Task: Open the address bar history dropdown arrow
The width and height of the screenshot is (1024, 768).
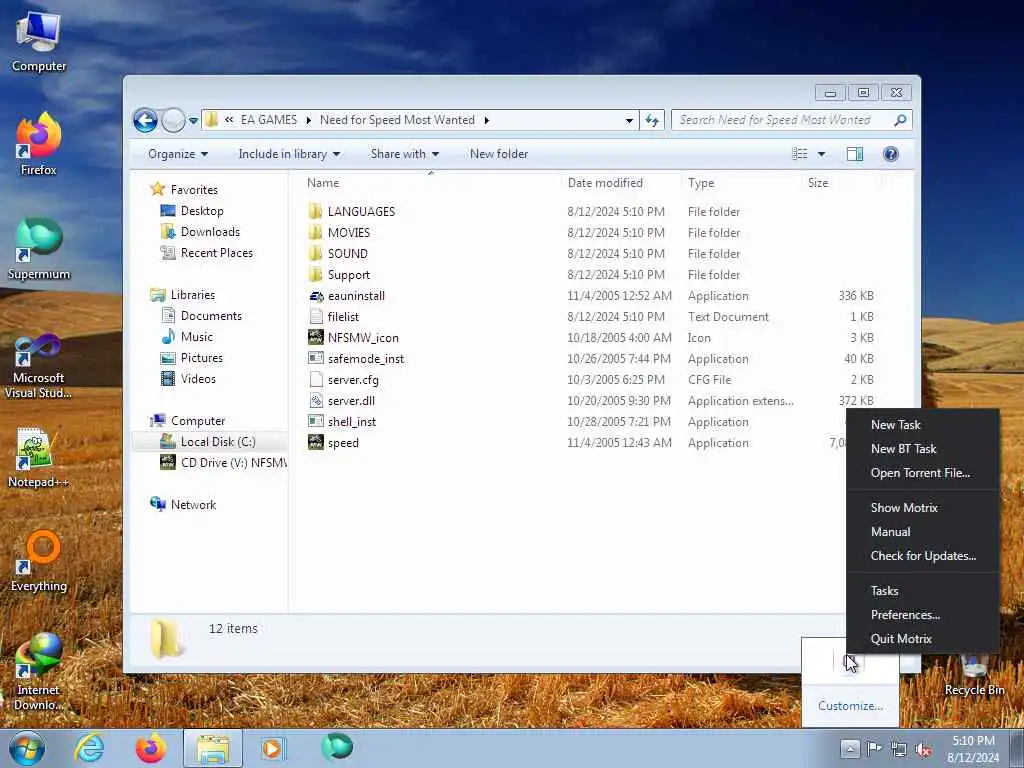Action: (629, 121)
